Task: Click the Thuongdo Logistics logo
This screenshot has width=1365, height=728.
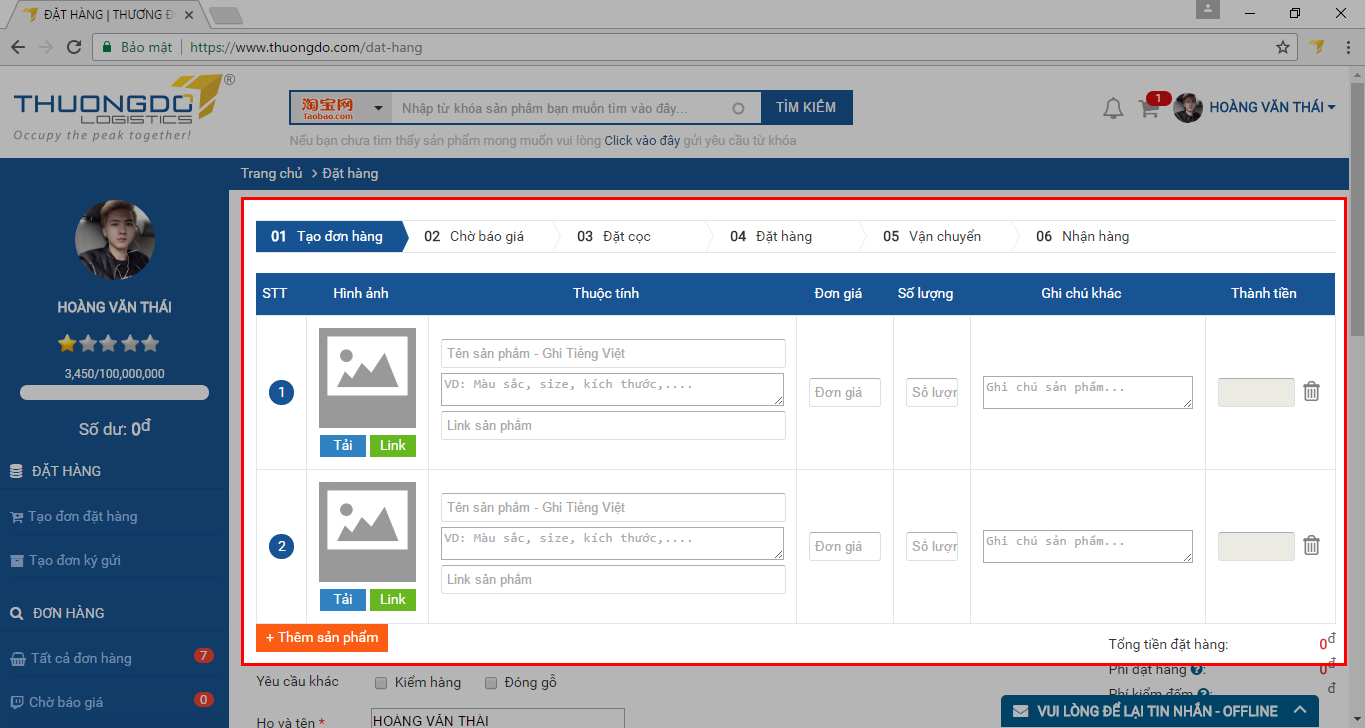Action: [115, 108]
